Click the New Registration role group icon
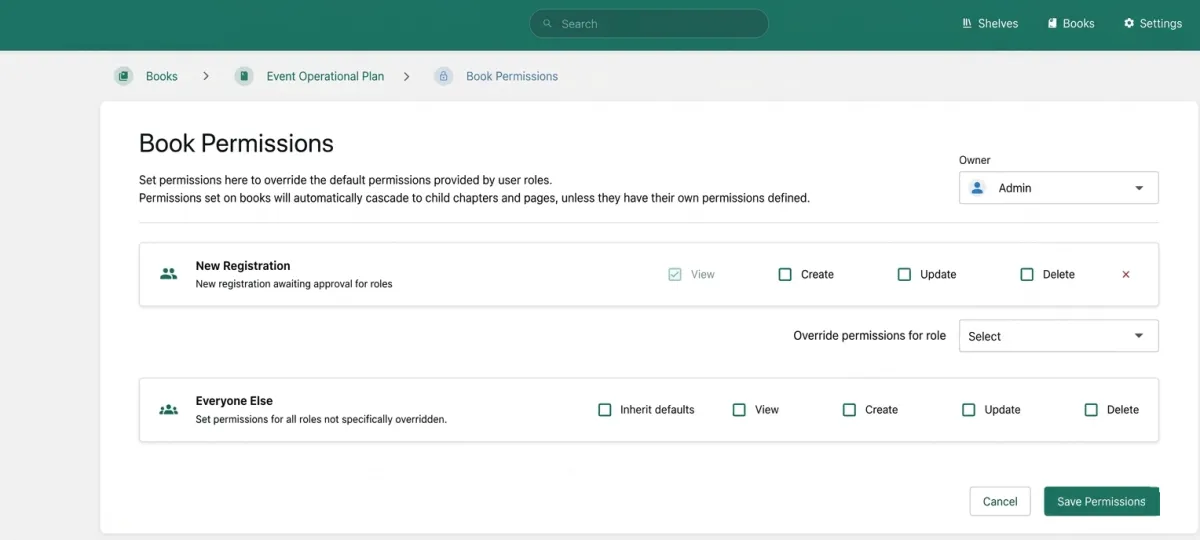The height and width of the screenshot is (540, 1200). (x=168, y=273)
